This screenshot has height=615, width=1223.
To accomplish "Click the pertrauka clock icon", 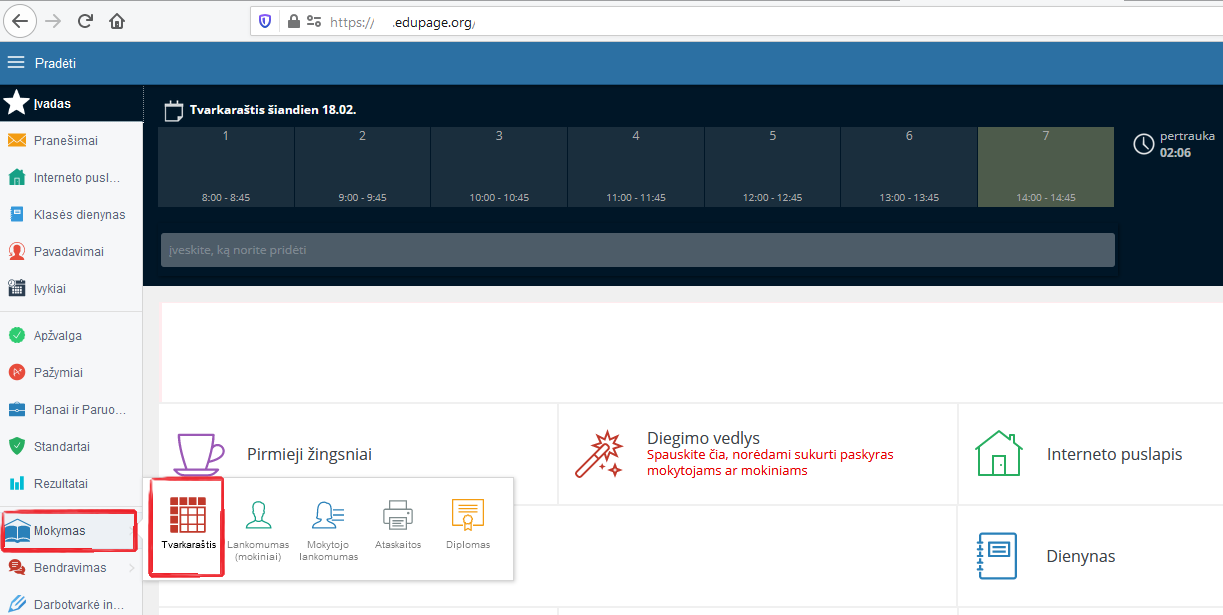I will point(1144,144).
